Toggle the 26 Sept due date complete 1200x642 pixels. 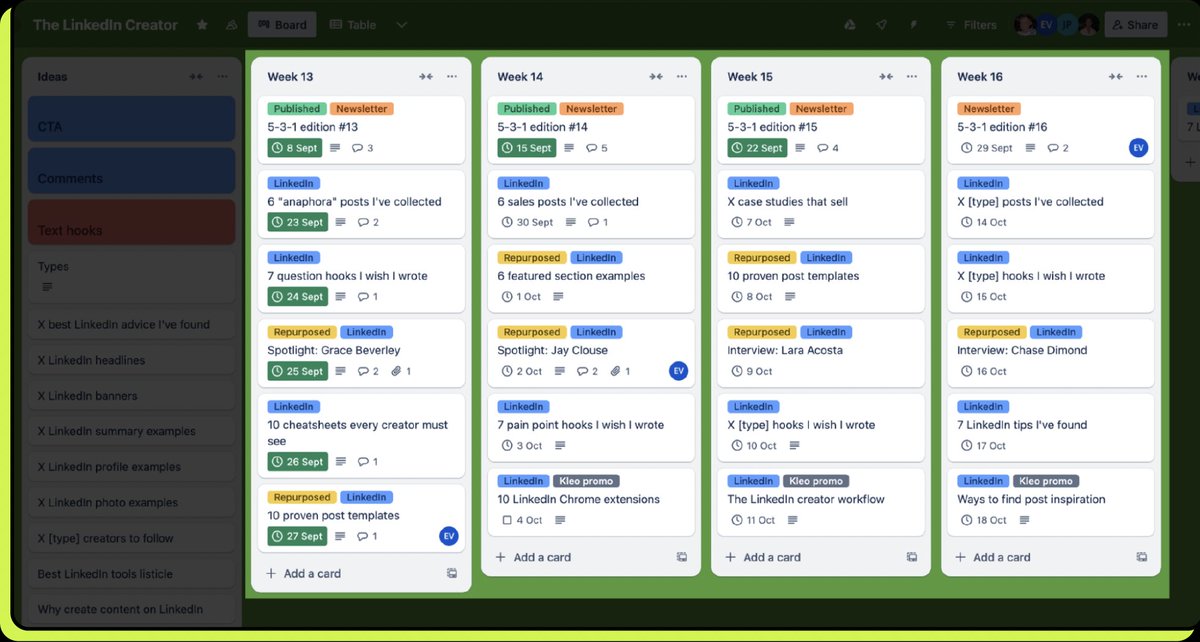click(297, 462)
